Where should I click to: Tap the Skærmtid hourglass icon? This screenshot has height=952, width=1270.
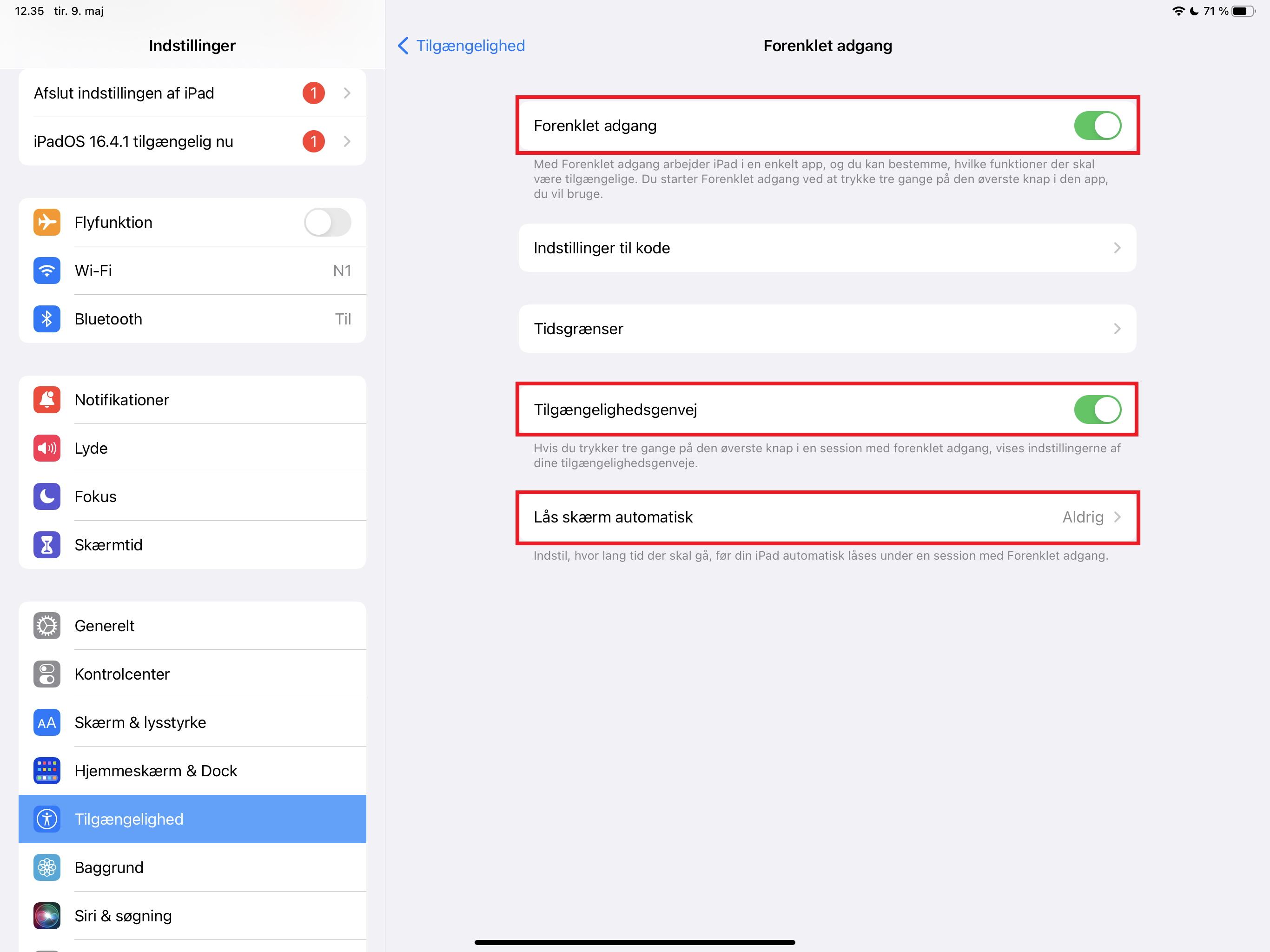coord(46,544)
